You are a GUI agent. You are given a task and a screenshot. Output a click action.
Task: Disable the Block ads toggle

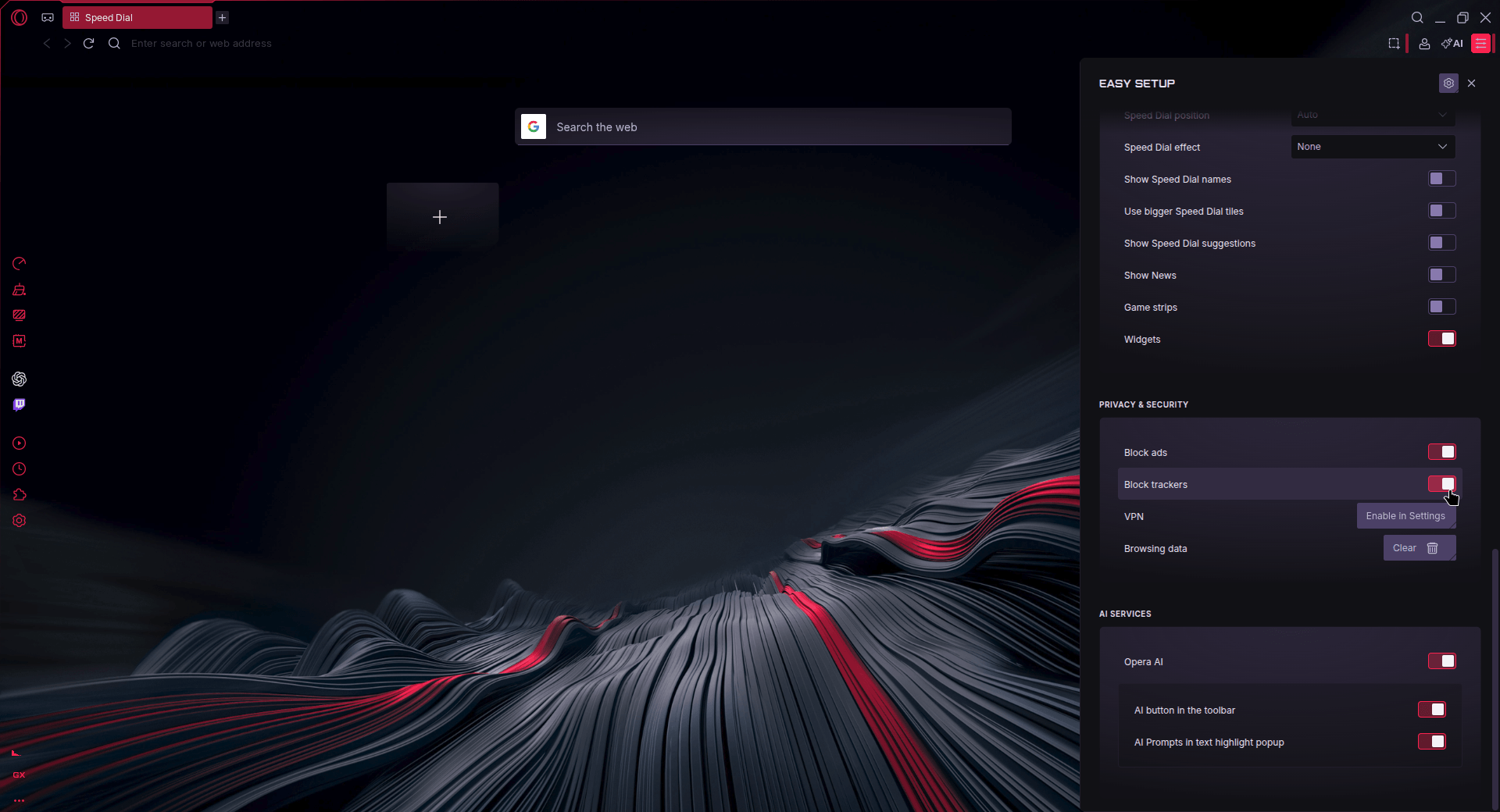pos(1441,452)
